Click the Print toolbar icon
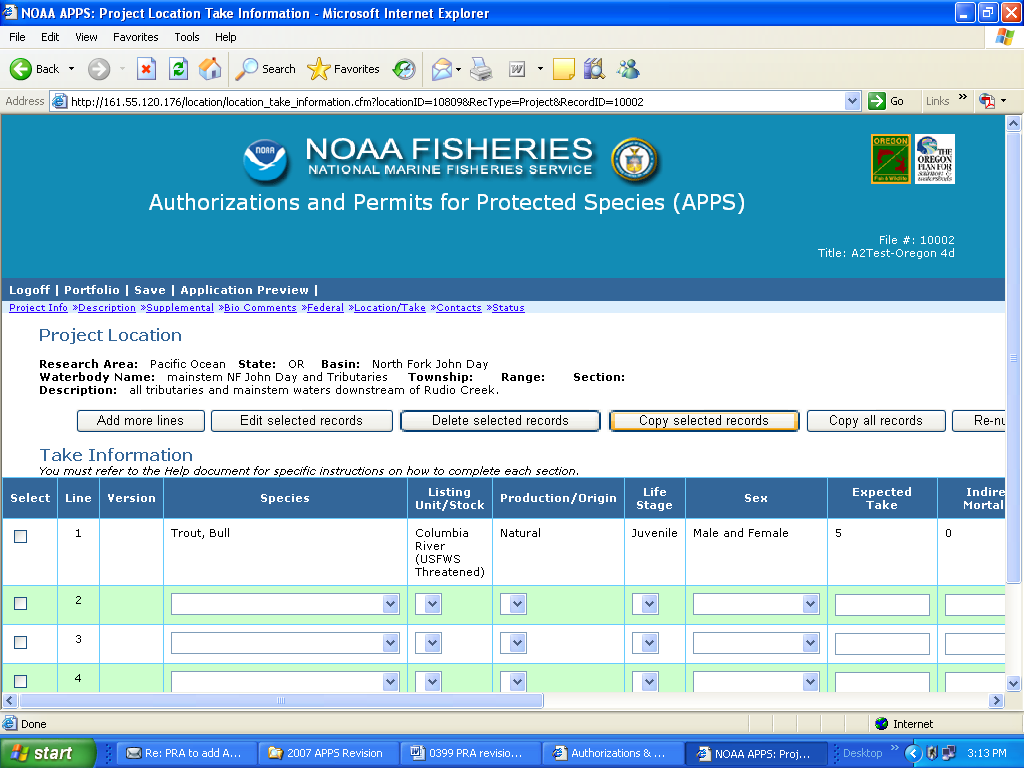 click(481, 69)
